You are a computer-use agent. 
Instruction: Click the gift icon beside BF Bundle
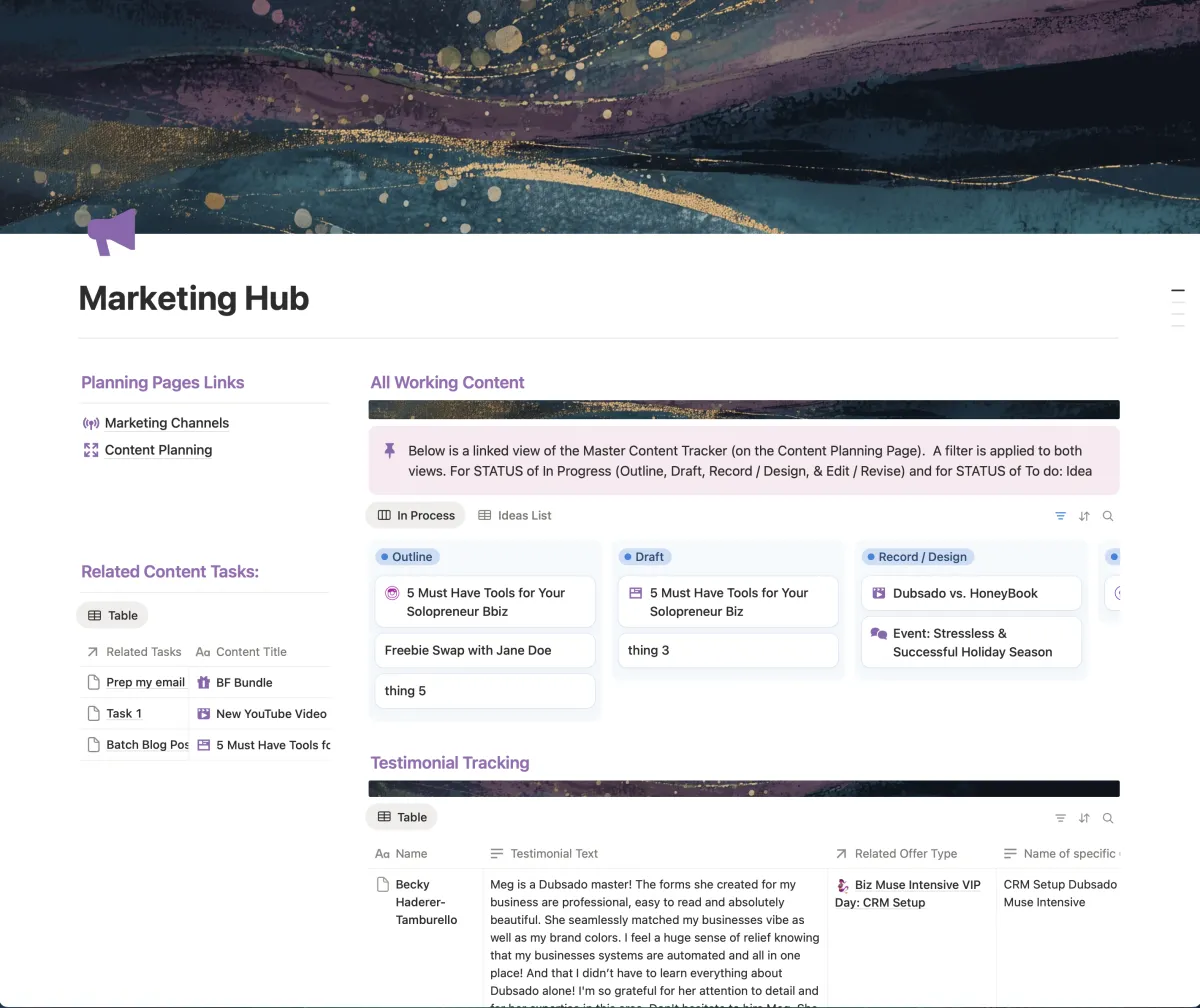203,682
